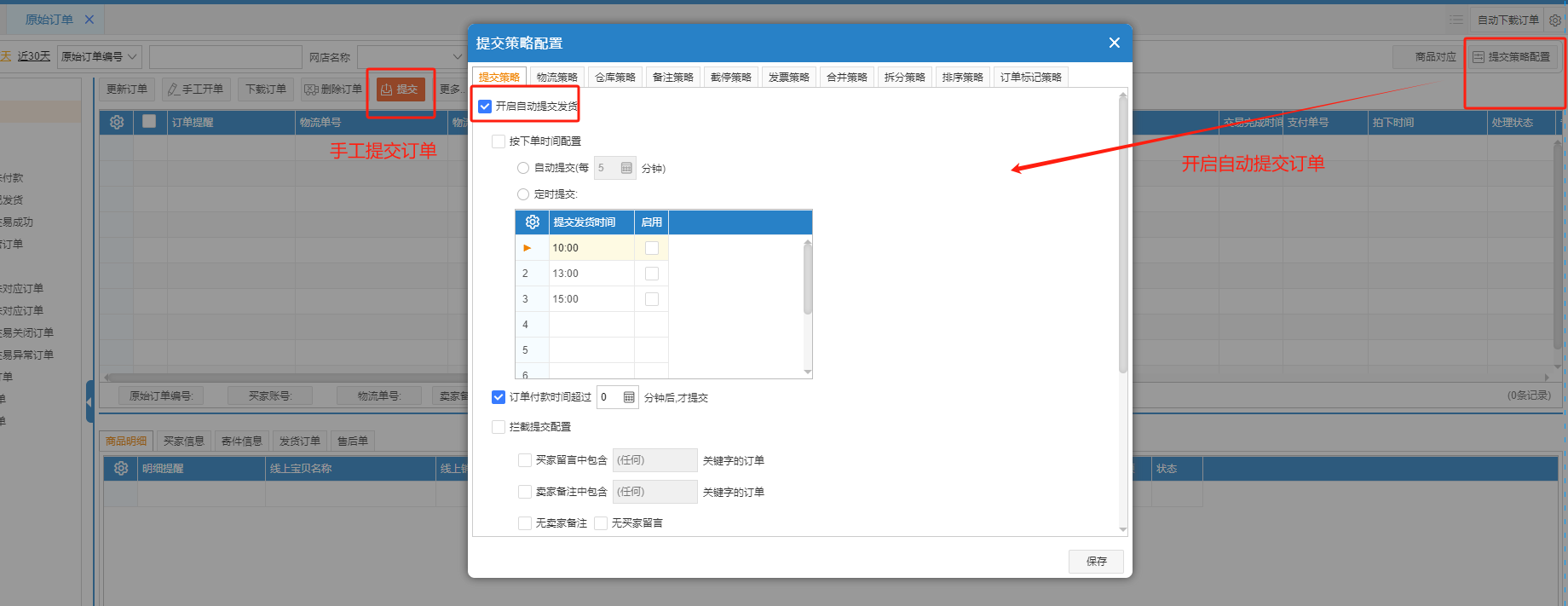Viewport: 1568px width, 606px height.
Task: Enable the 10:00 submit time checkbox
Action: [652, 248]
